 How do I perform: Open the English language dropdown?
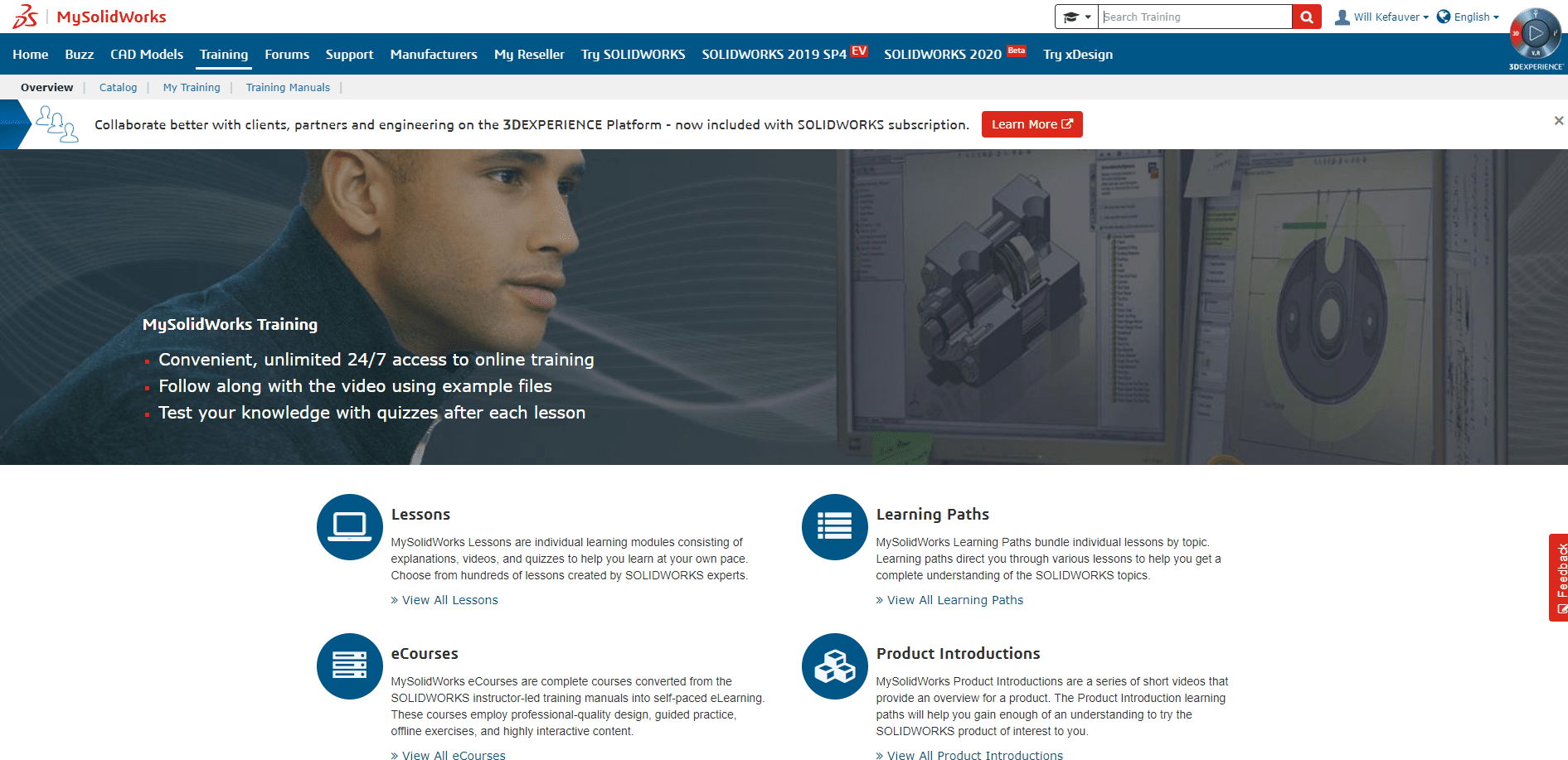click(x=1468, y=17)
